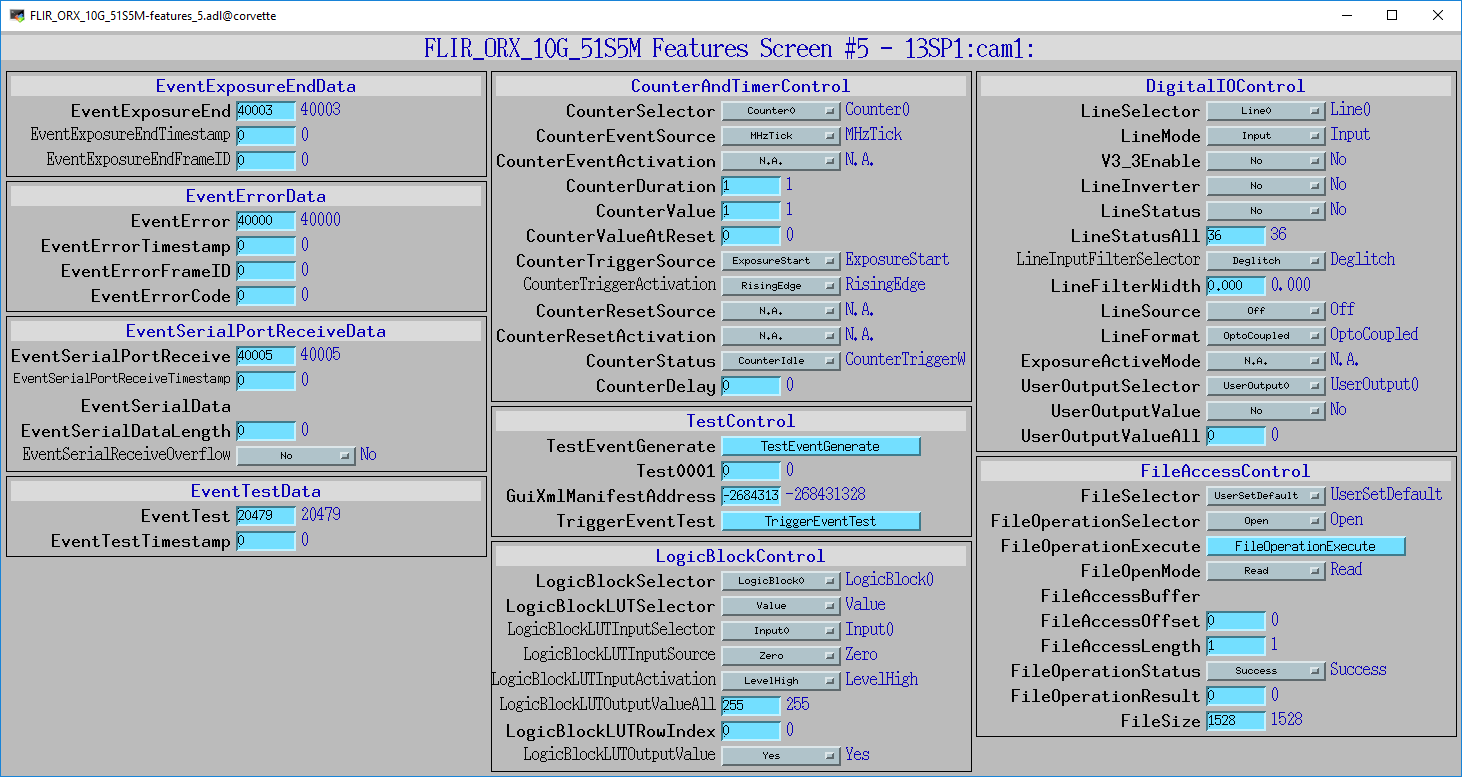Image resolution: width=1462 pixels, height=777 pixels.
Task: Click the CounterTriggerW readback text
Action: (x=905, y=359)
